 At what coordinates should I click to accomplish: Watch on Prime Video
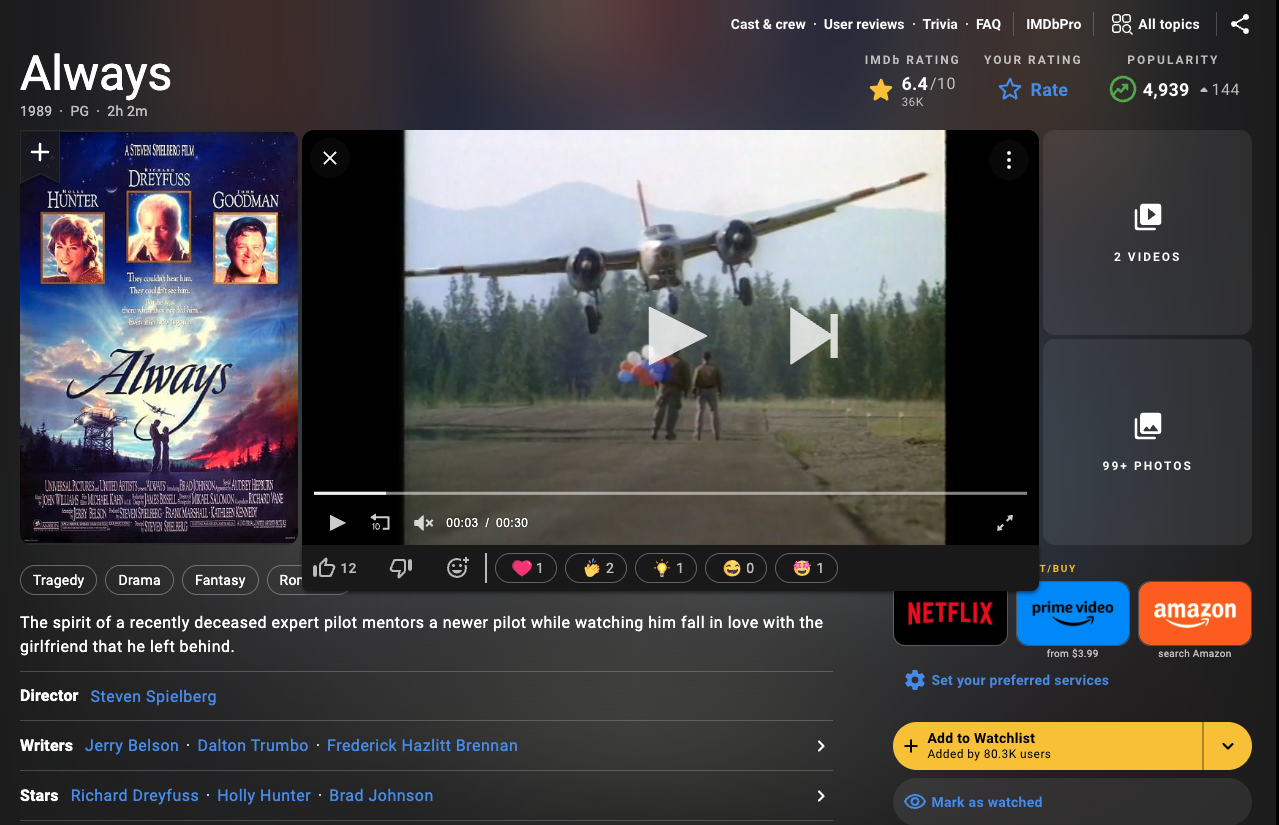click(x=1073, y=613)
